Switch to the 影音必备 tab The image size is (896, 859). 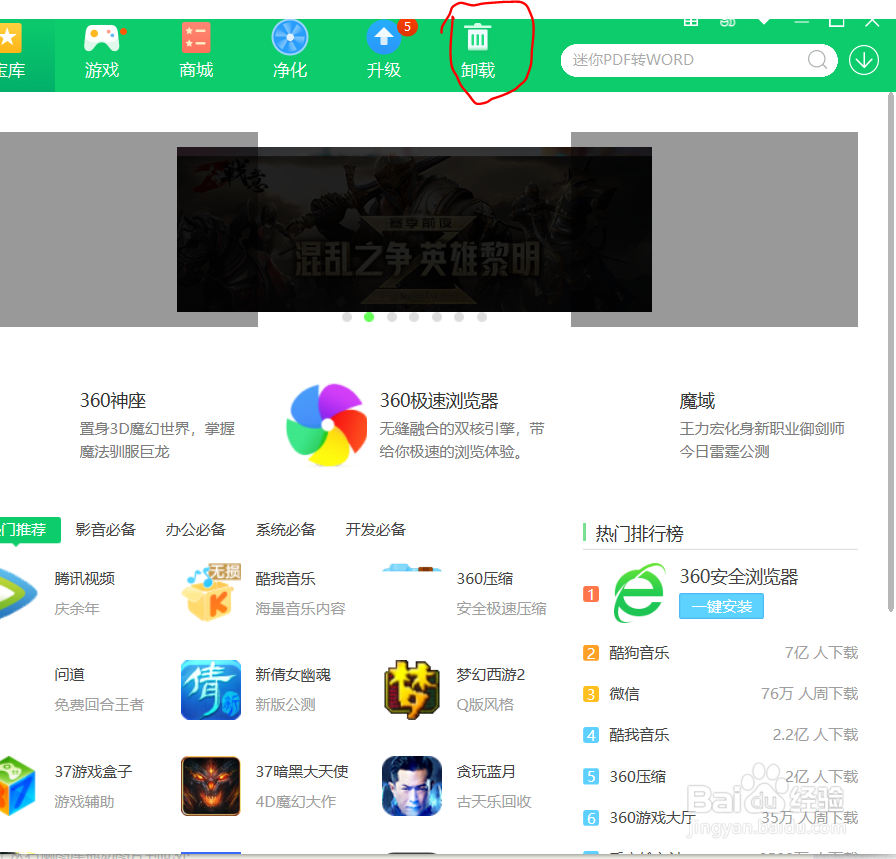pyautogui.click(x=106, y=530)
